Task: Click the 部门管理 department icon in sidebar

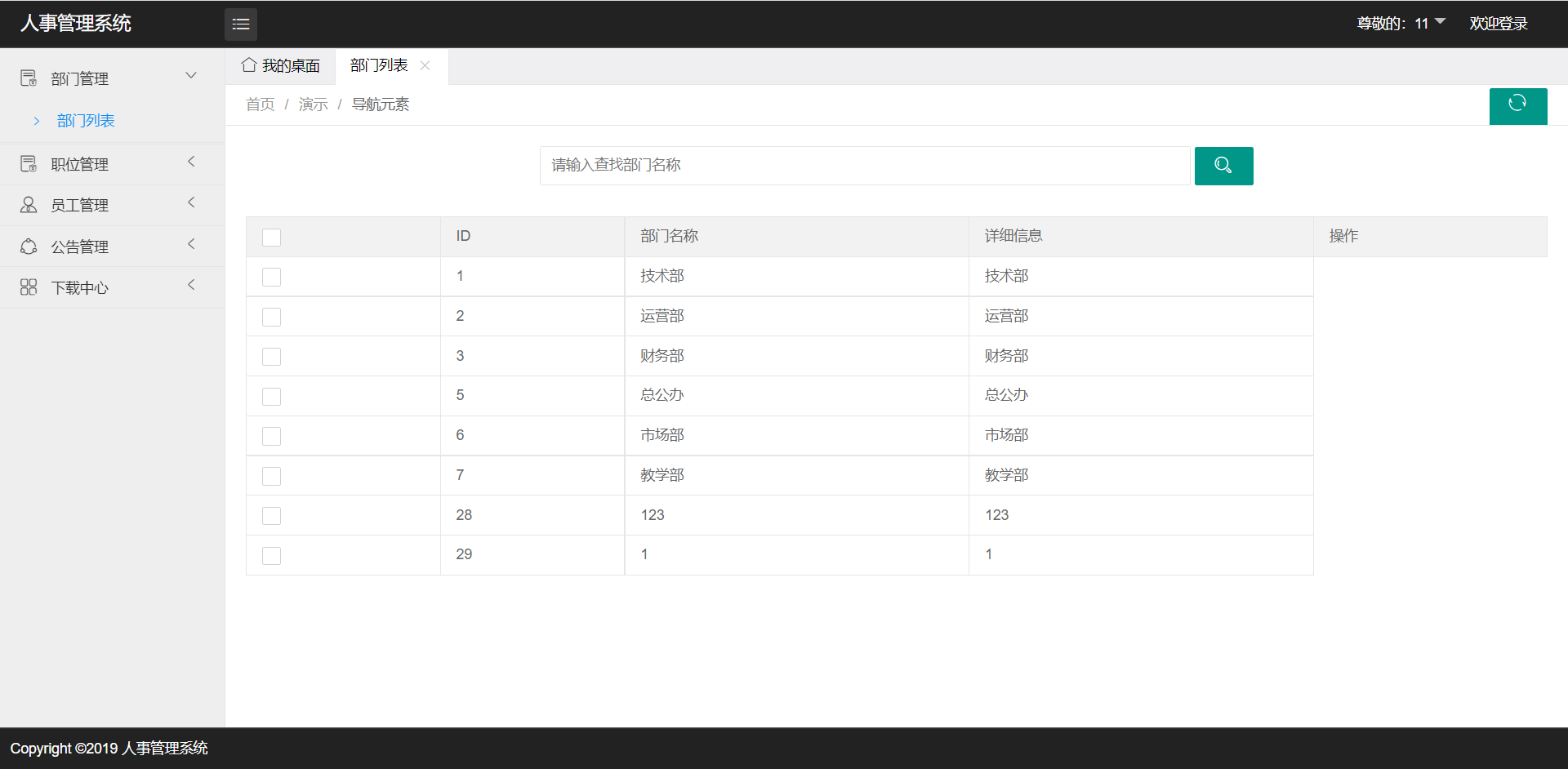Action: pos(29,78)
